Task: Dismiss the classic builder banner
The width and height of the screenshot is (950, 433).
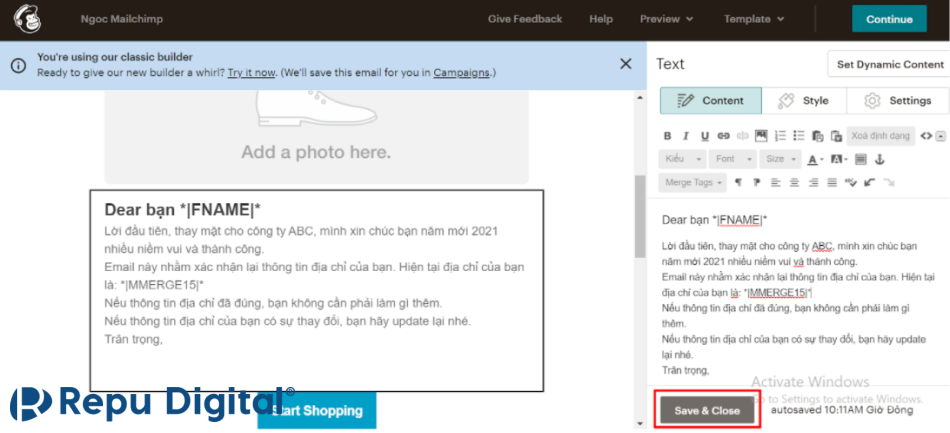Action: tap(626, 64)
